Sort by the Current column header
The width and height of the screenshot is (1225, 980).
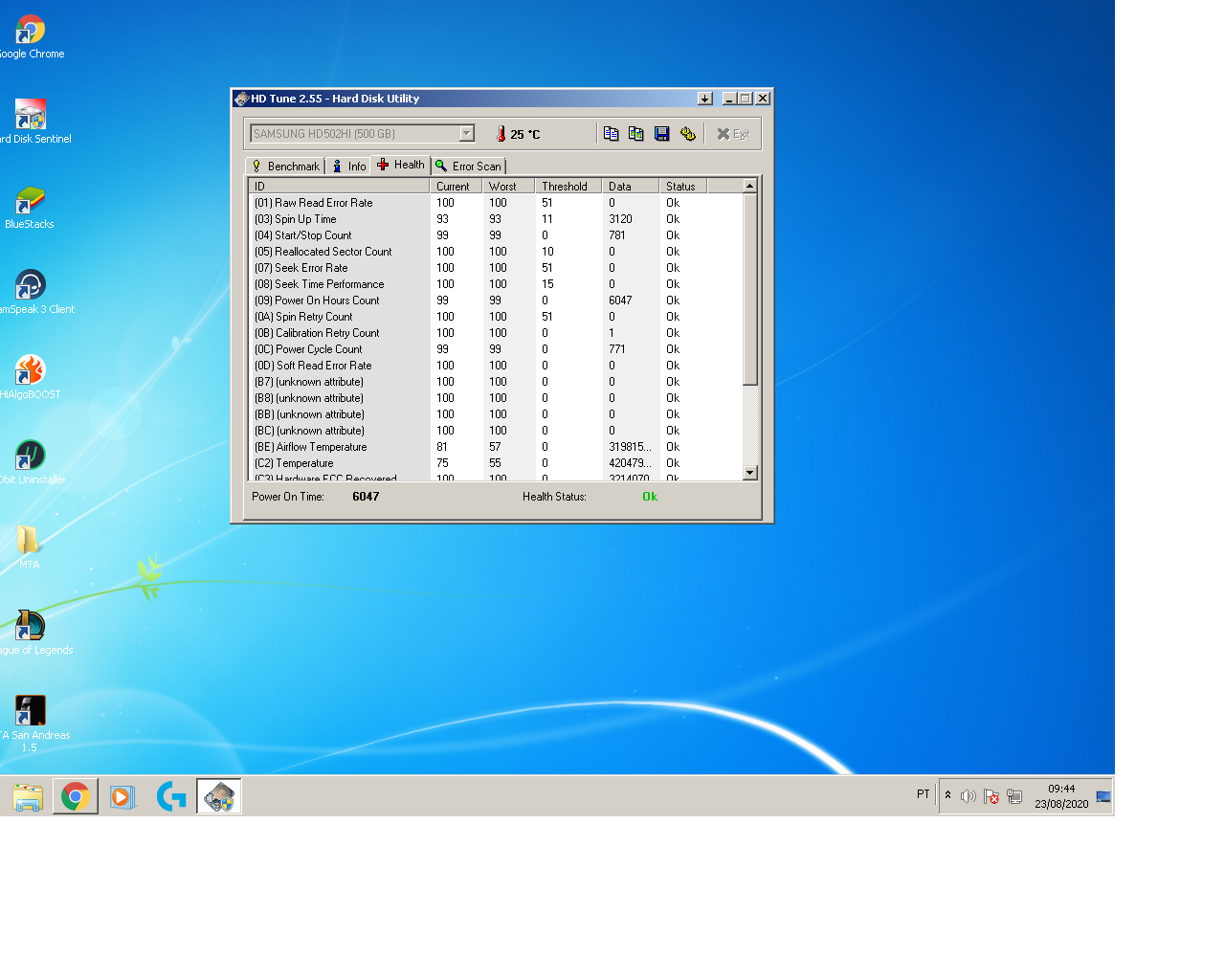click(456, 187)
